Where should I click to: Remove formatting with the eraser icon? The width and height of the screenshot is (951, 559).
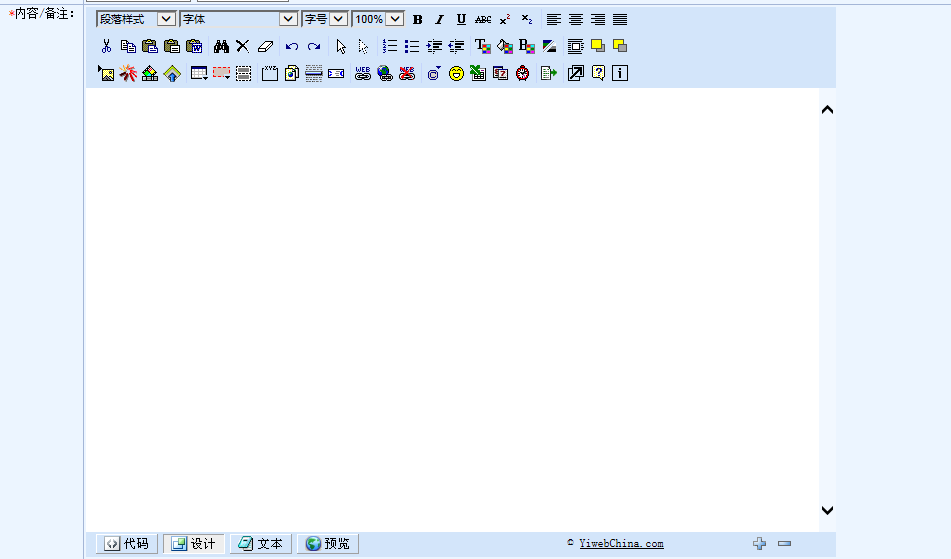pos(265,46)
